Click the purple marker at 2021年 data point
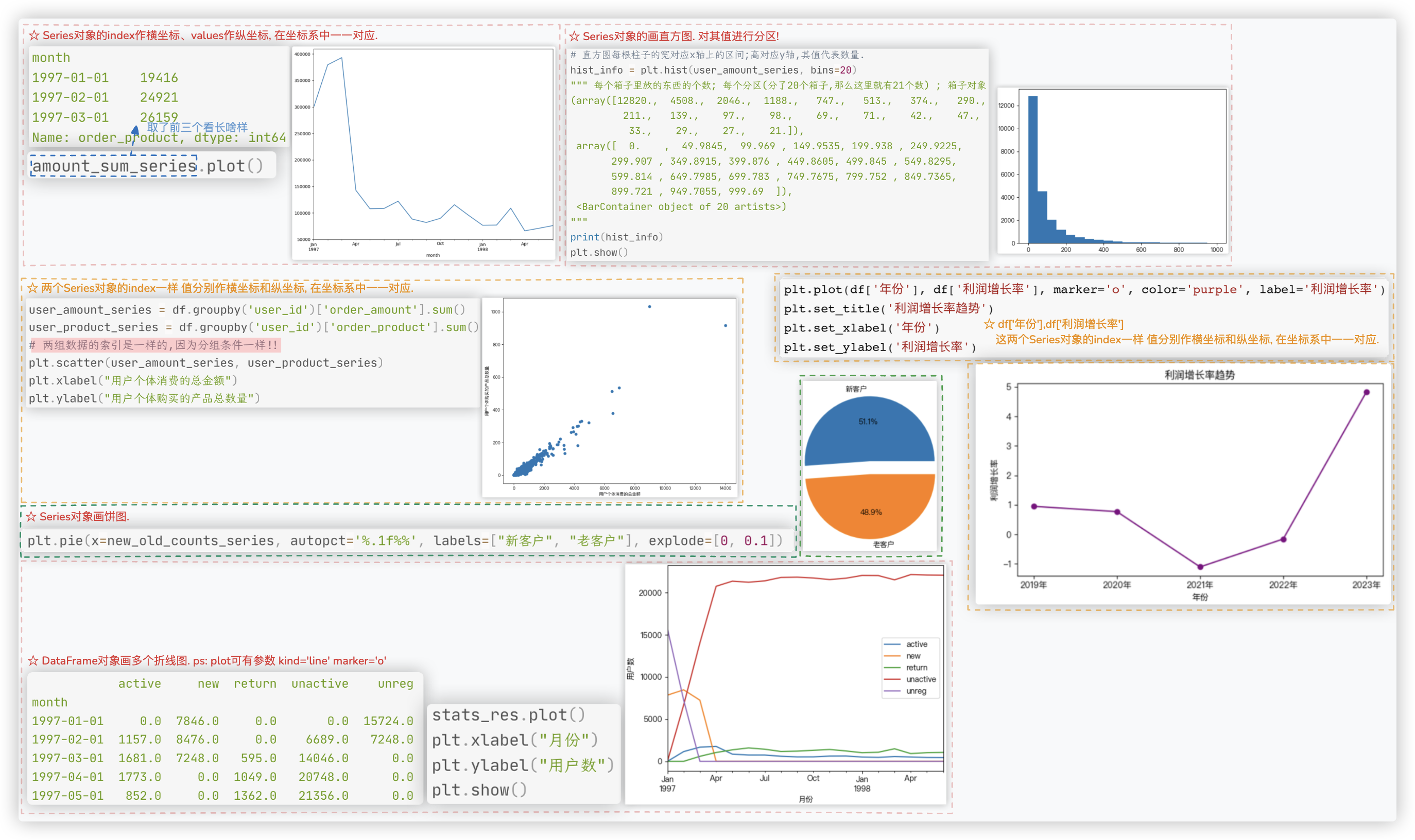This screenshot has height=840, width=1415. coord(1200,567)
